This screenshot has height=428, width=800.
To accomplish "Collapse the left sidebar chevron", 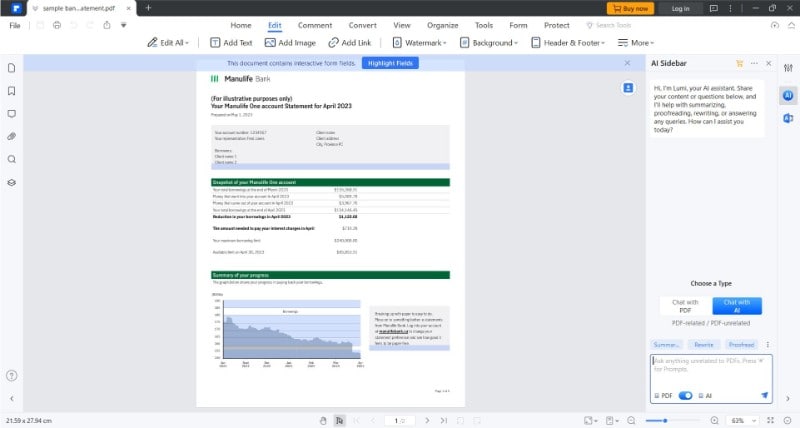I will 12,399.
